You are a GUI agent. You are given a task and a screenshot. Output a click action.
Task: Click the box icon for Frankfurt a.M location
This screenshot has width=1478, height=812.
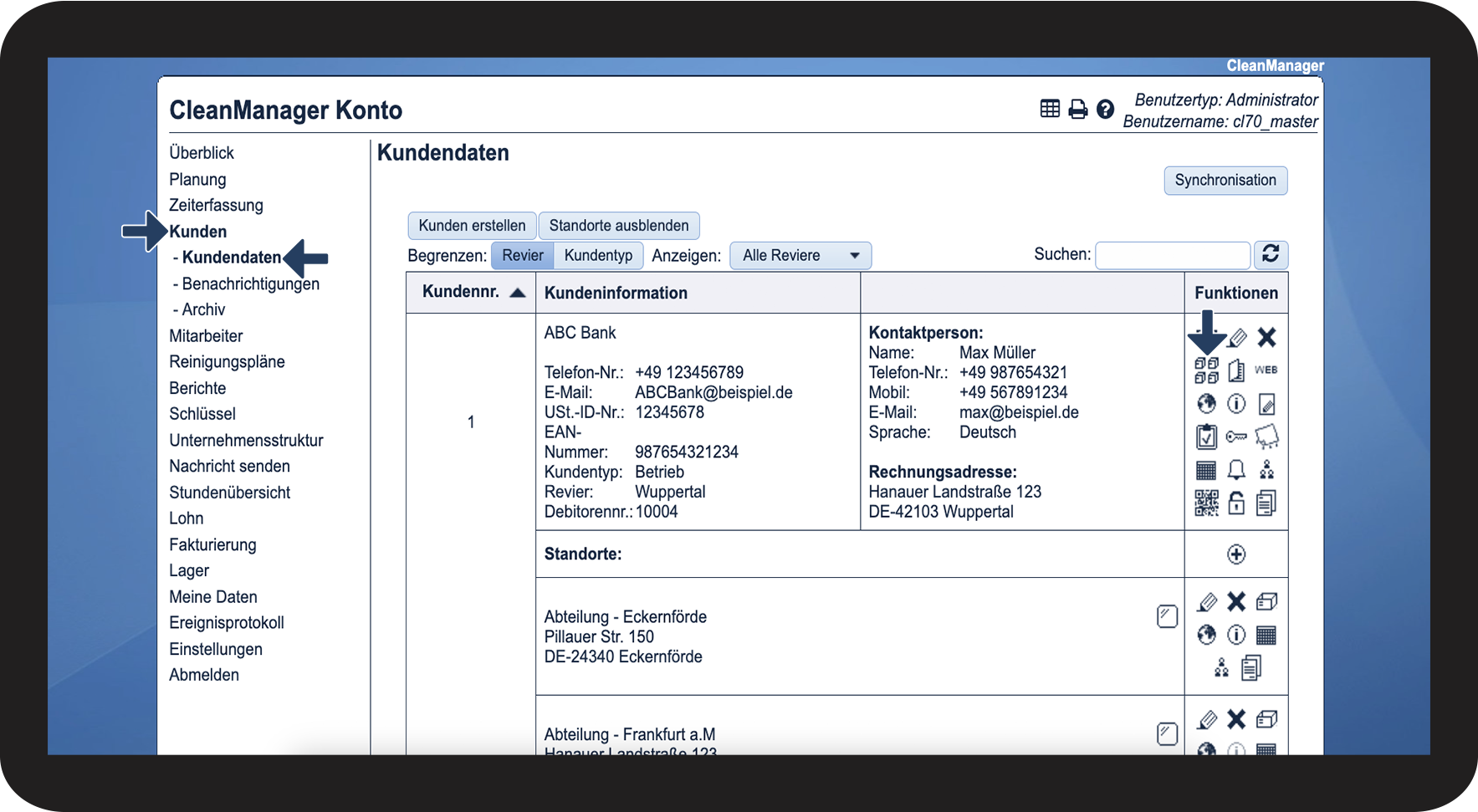[1267, 719]
